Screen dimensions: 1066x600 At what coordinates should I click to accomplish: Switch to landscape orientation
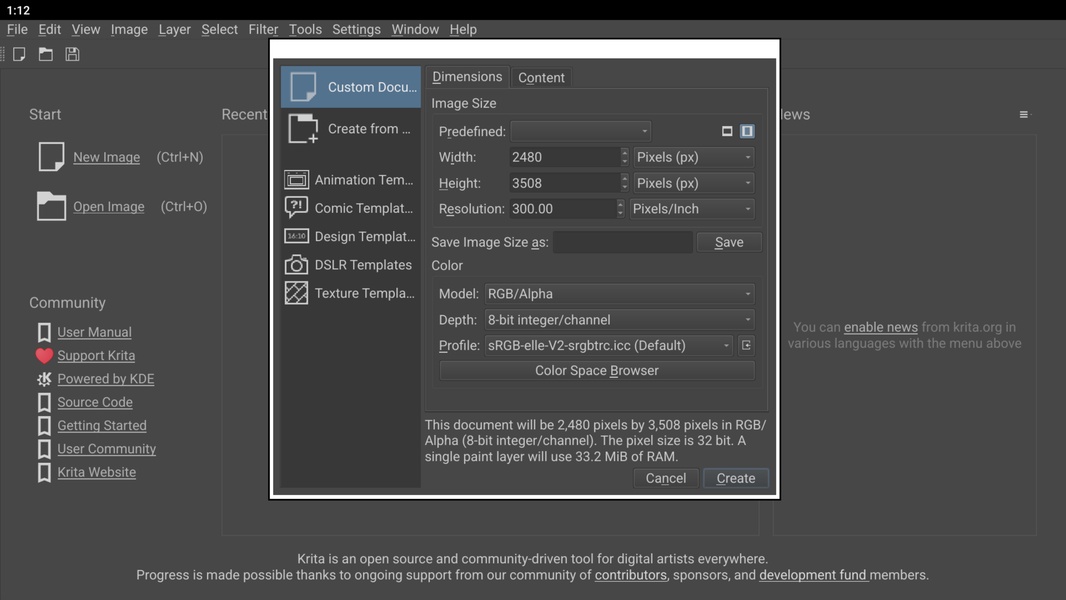click(727, 131)
